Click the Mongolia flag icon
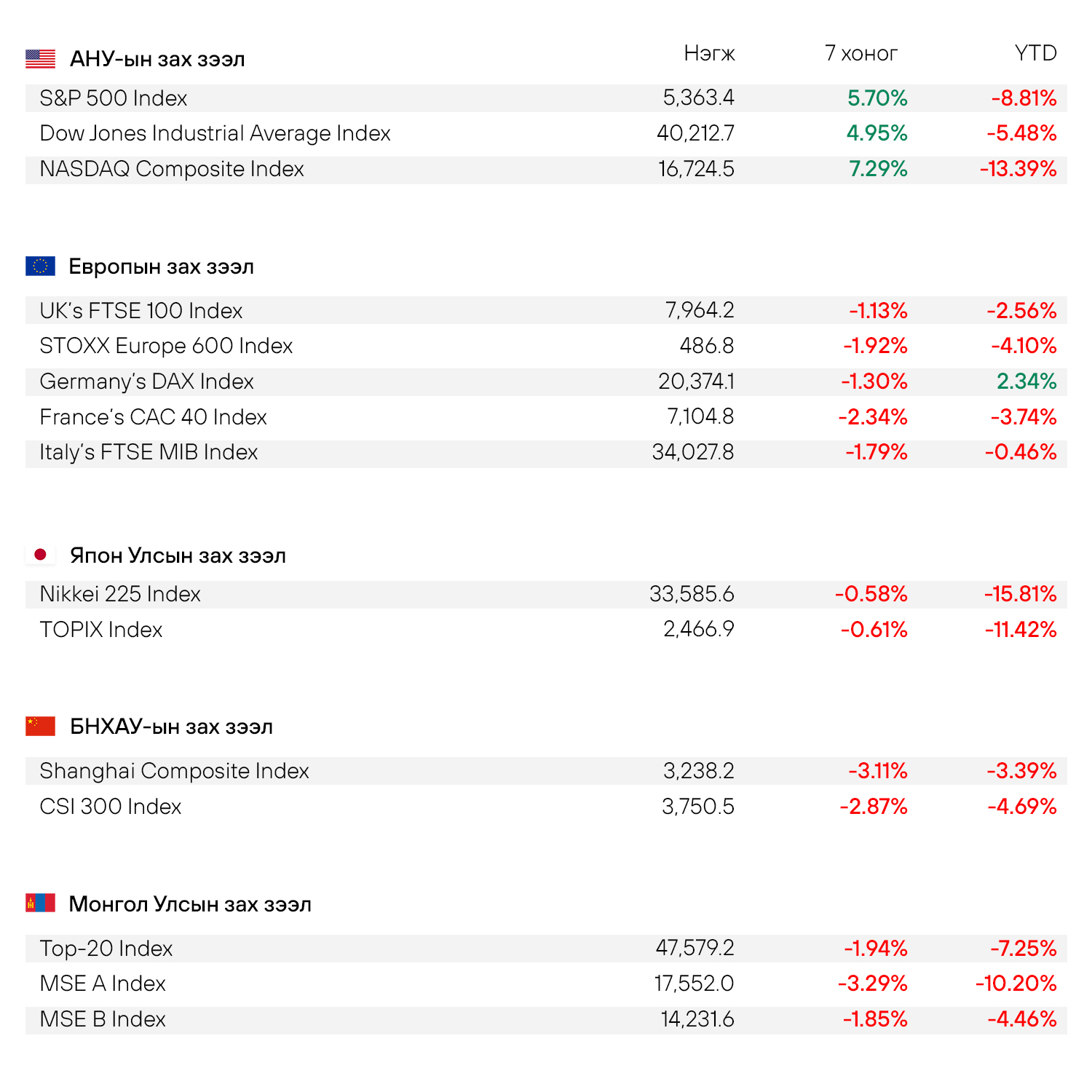Screen dimensions: 1092x1092 tap(40, 903)
